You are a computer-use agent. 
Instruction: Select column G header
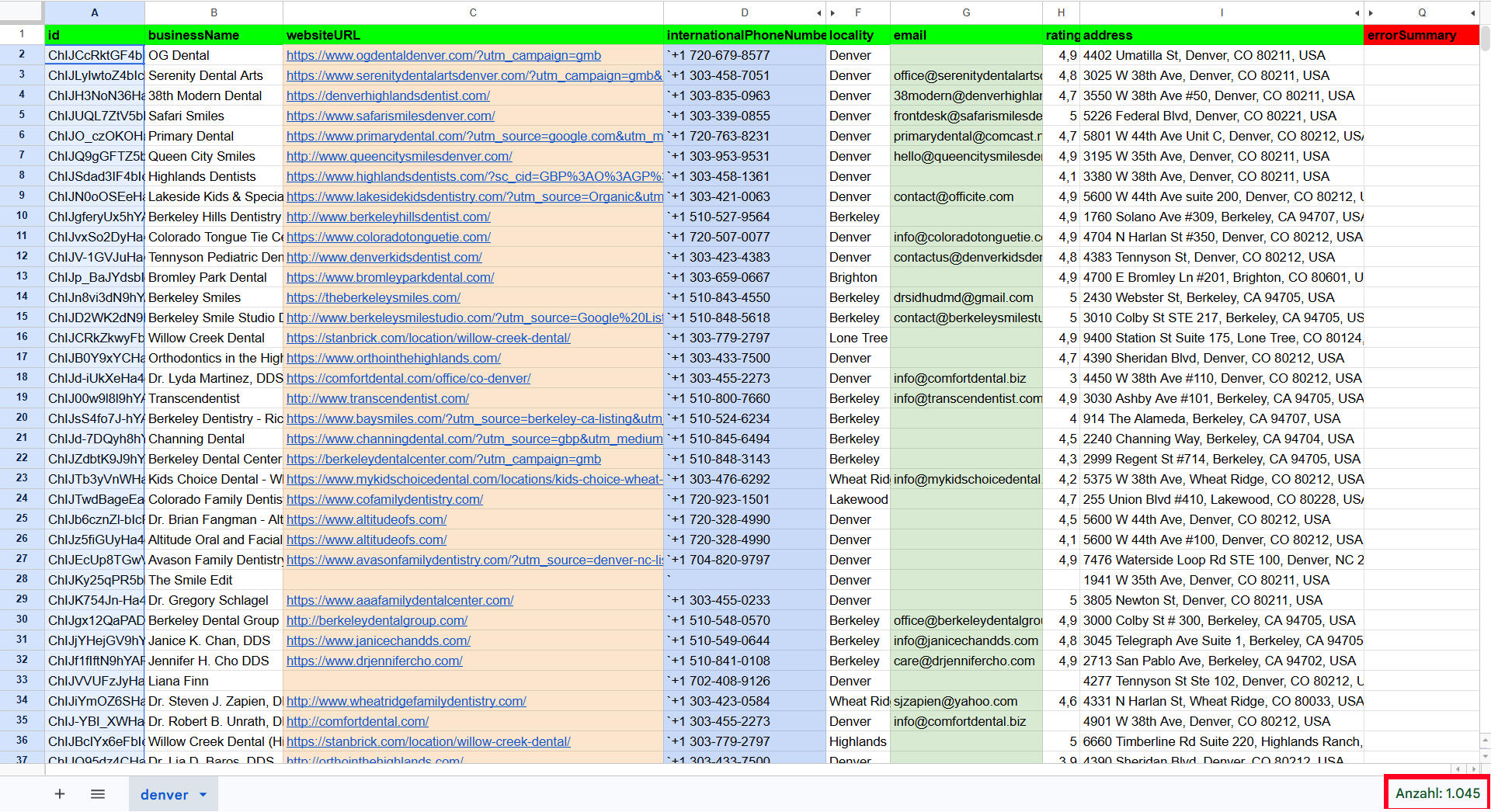966,12
